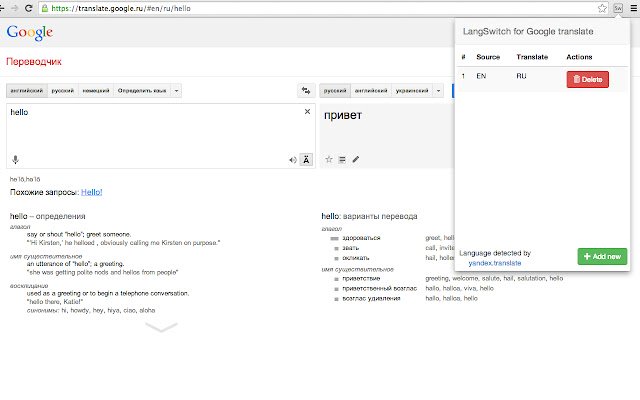This screenshot has width=640, height=400.
Task: Click the EN source cell in row 1
Action: coord(481,76)
